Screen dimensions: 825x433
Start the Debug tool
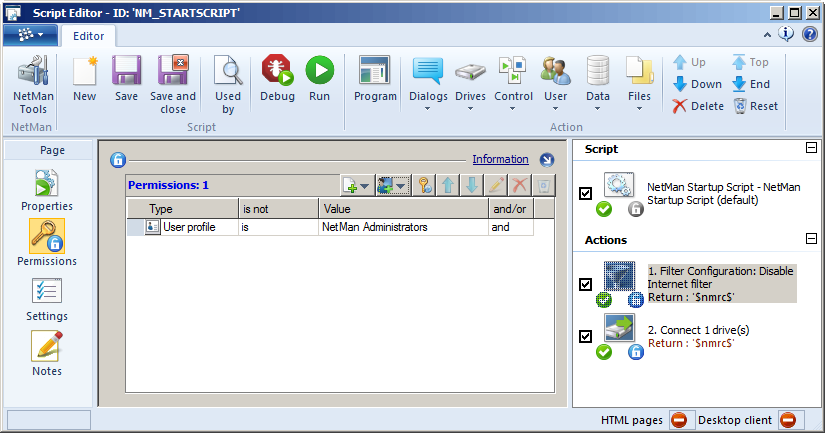(277, 80)
